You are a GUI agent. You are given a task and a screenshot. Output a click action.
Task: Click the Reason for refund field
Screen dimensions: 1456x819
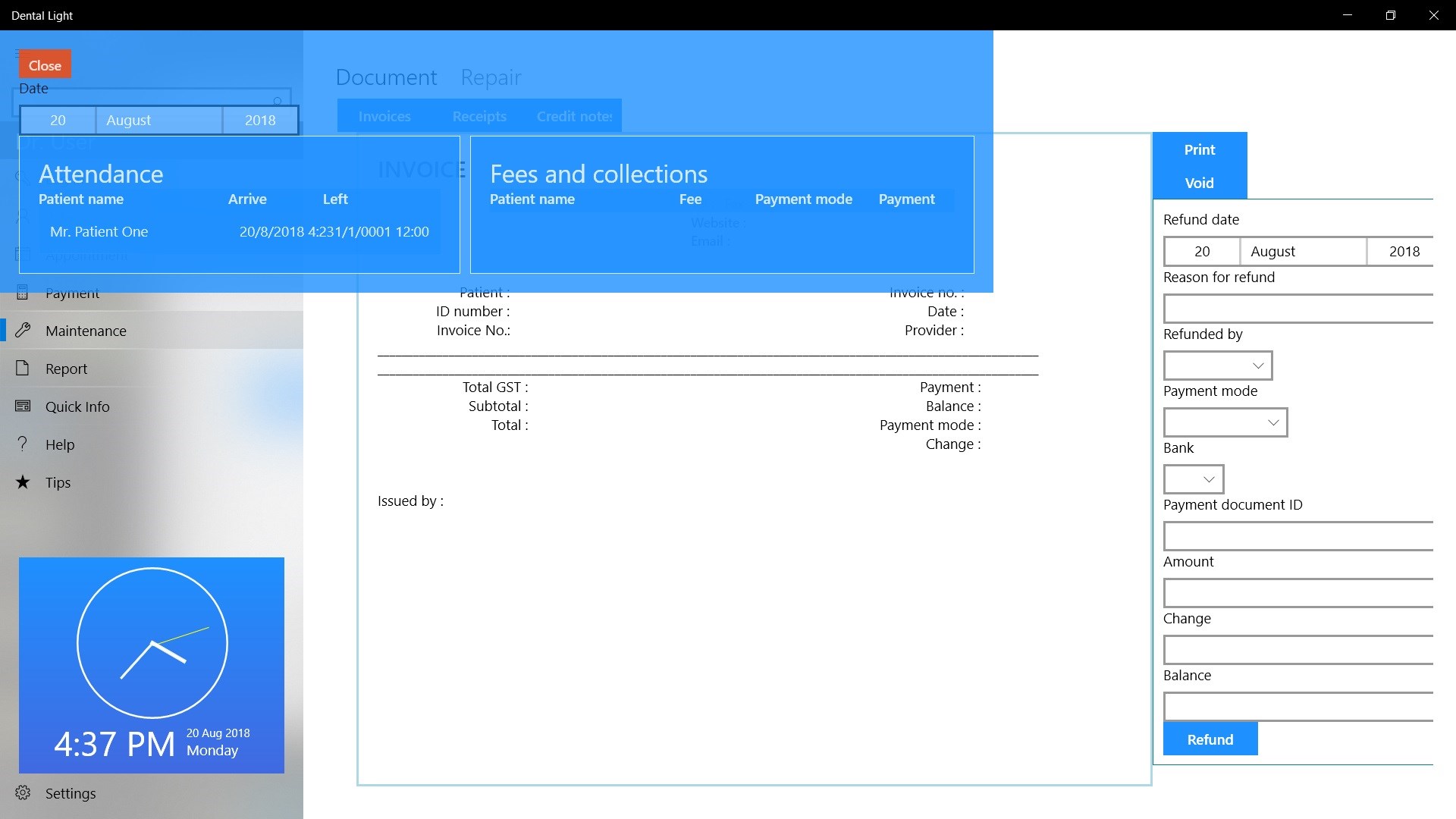click(1298, 309)
